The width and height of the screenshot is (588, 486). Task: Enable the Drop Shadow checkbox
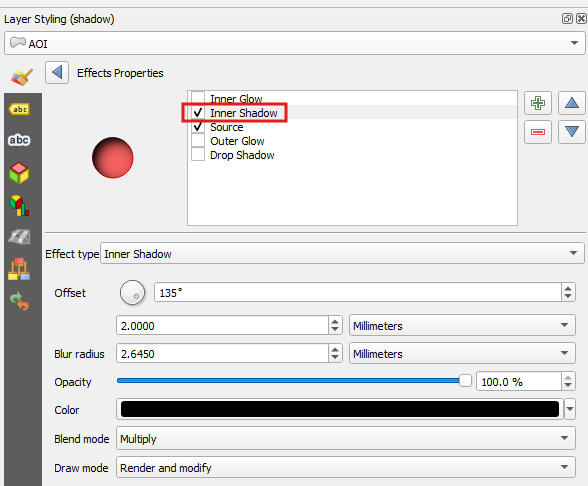(198, 154)
